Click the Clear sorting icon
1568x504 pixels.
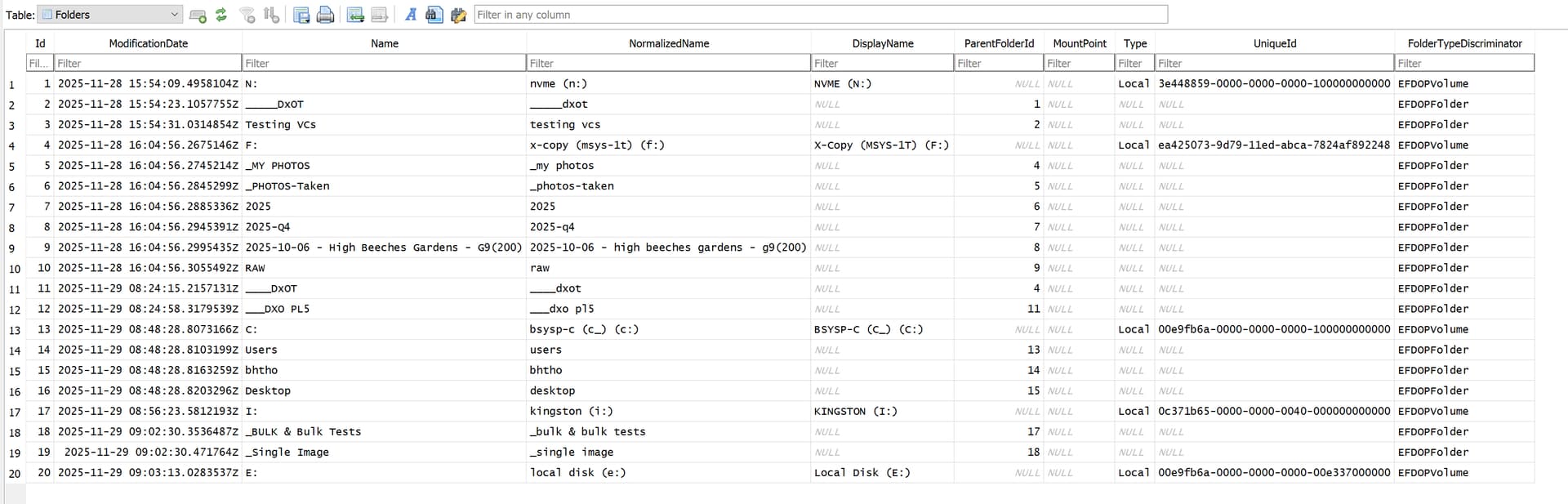click(x=272, y=15)
